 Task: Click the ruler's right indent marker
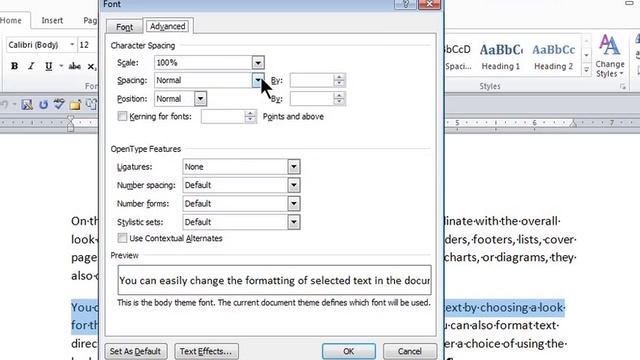pyautogui.click(x=573, y=123)
